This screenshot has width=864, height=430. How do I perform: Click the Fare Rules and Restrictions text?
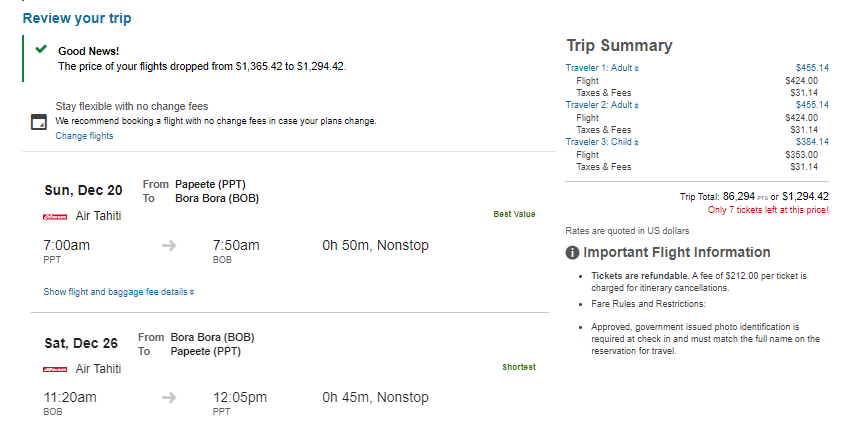pos(648,304)
